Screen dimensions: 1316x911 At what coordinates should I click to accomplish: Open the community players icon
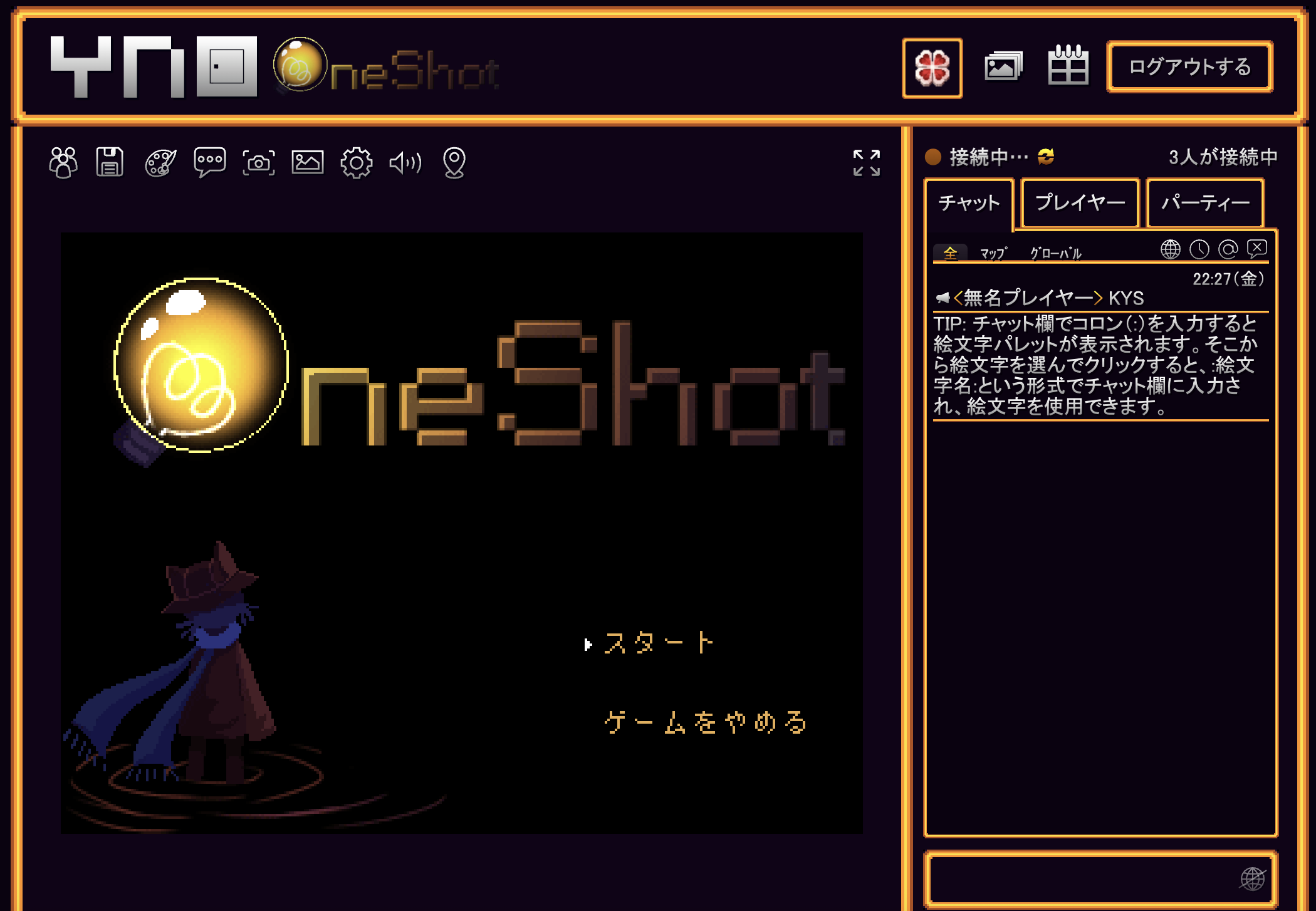pos(63,163)
